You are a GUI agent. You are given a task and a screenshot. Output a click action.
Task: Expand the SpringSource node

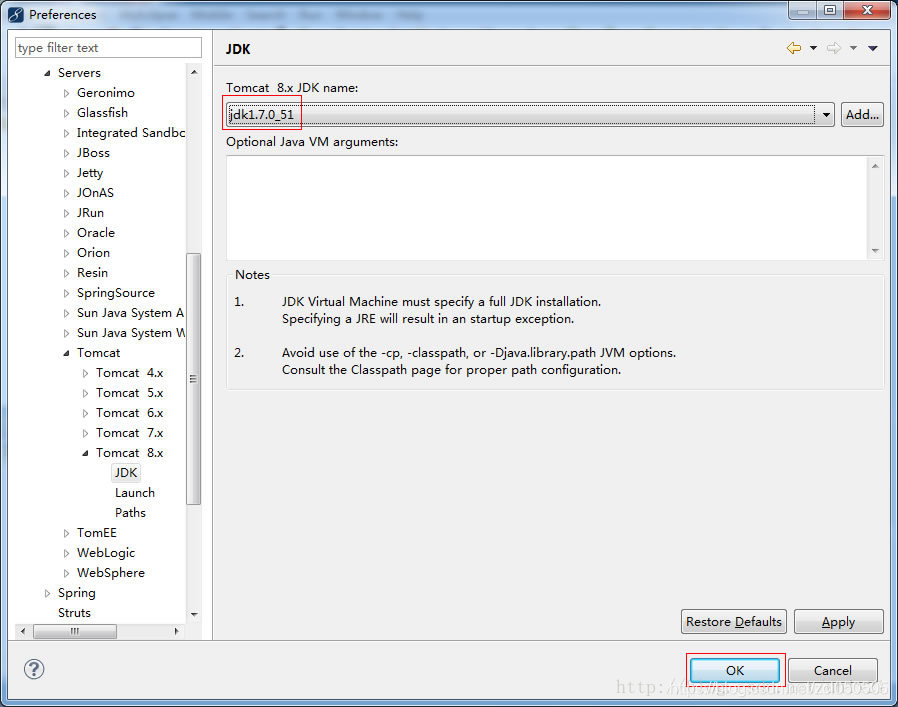(66, 293)
